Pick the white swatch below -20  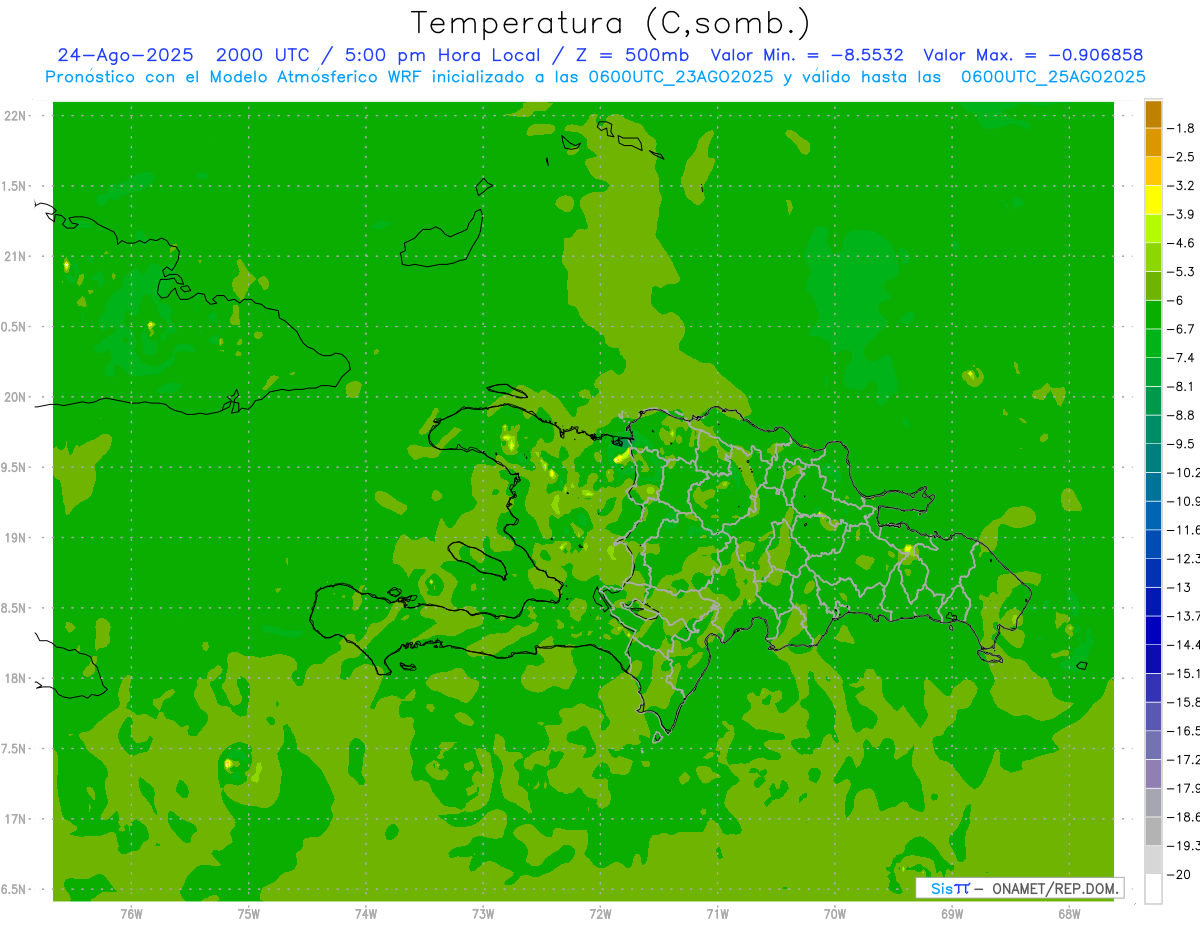point(1154,889)
